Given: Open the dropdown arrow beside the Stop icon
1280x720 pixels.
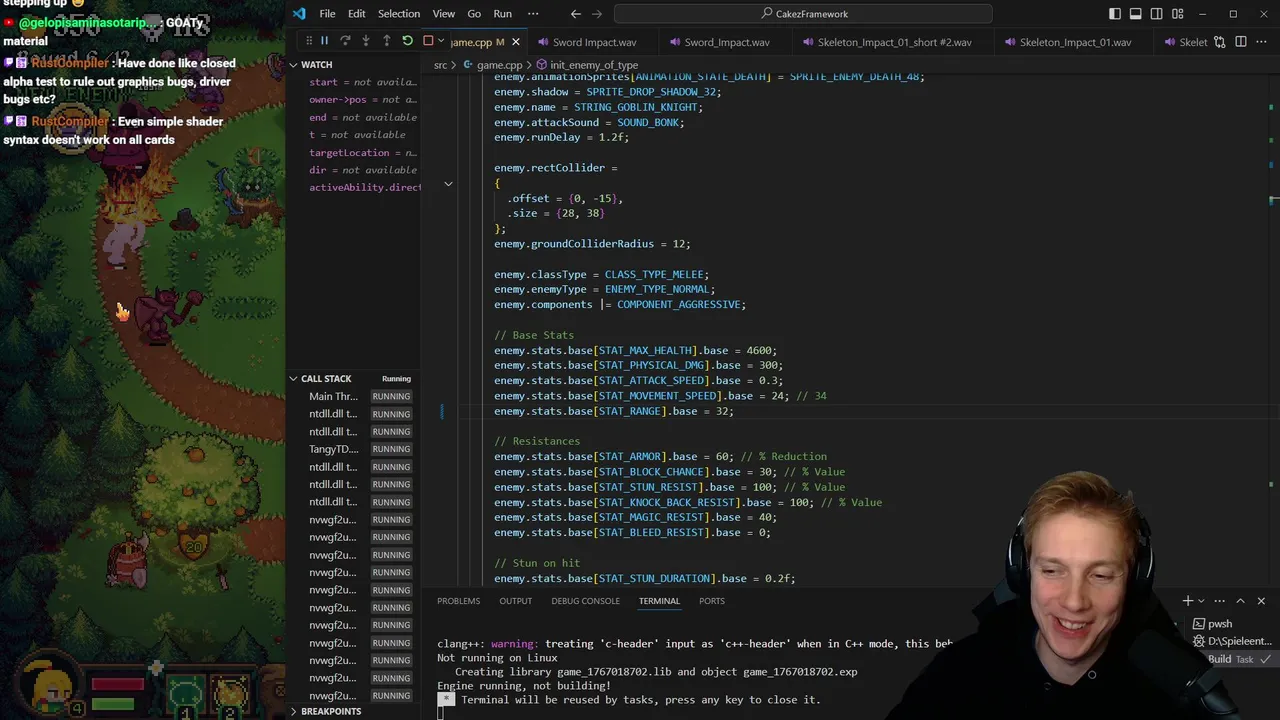Looking at the screenshot, I should [441, 41].
